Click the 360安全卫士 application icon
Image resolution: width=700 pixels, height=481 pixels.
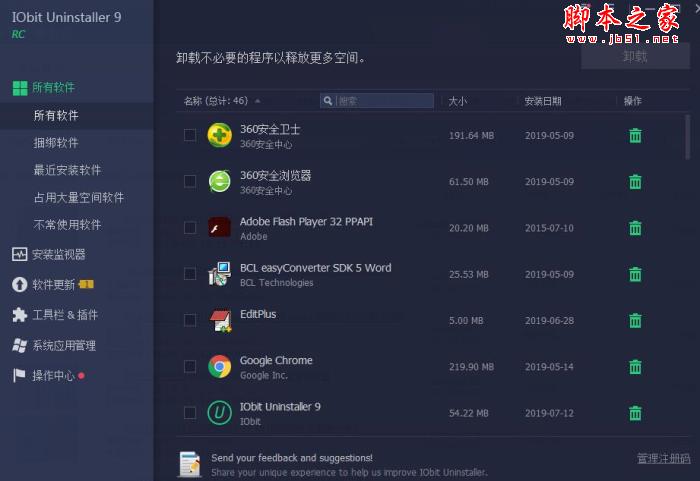(220, 135)
